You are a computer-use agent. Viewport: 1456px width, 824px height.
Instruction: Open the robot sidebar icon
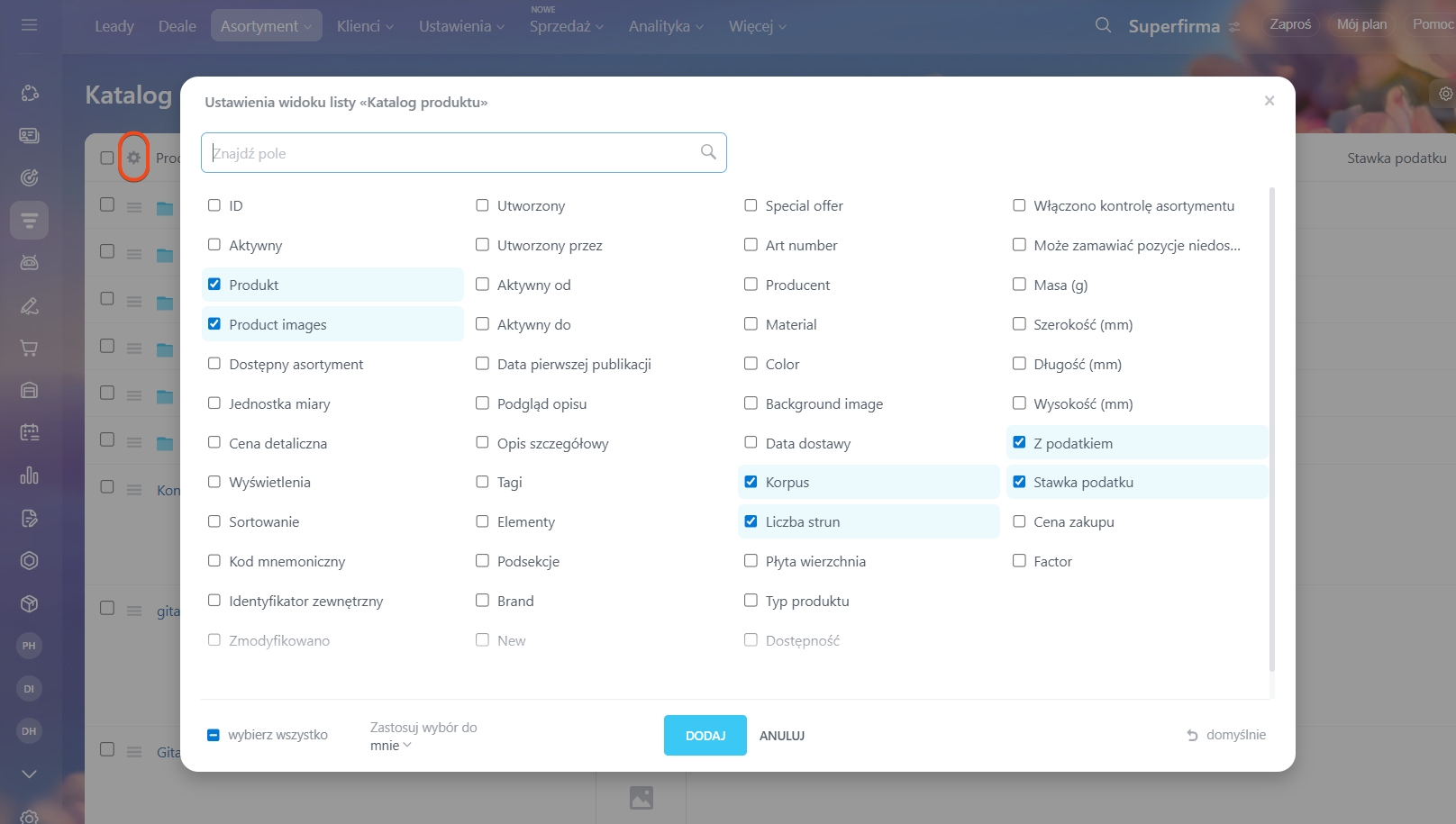click(x=29, y=262)
